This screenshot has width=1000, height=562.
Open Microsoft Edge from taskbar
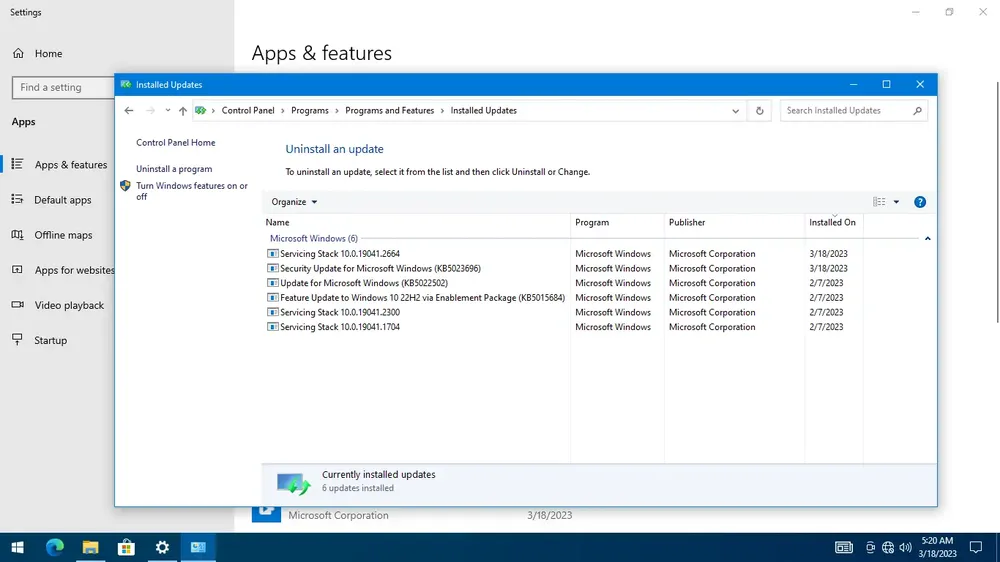click(x=55, y=547)
